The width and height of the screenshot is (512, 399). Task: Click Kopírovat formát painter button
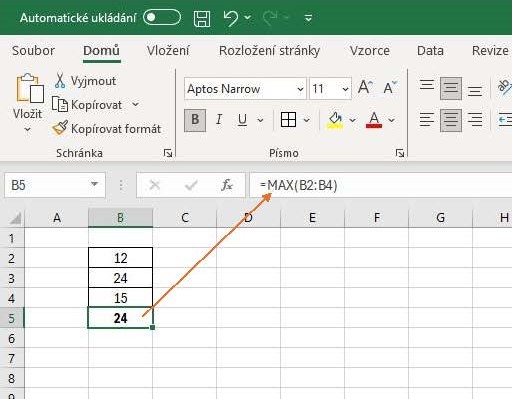point(107,129)
